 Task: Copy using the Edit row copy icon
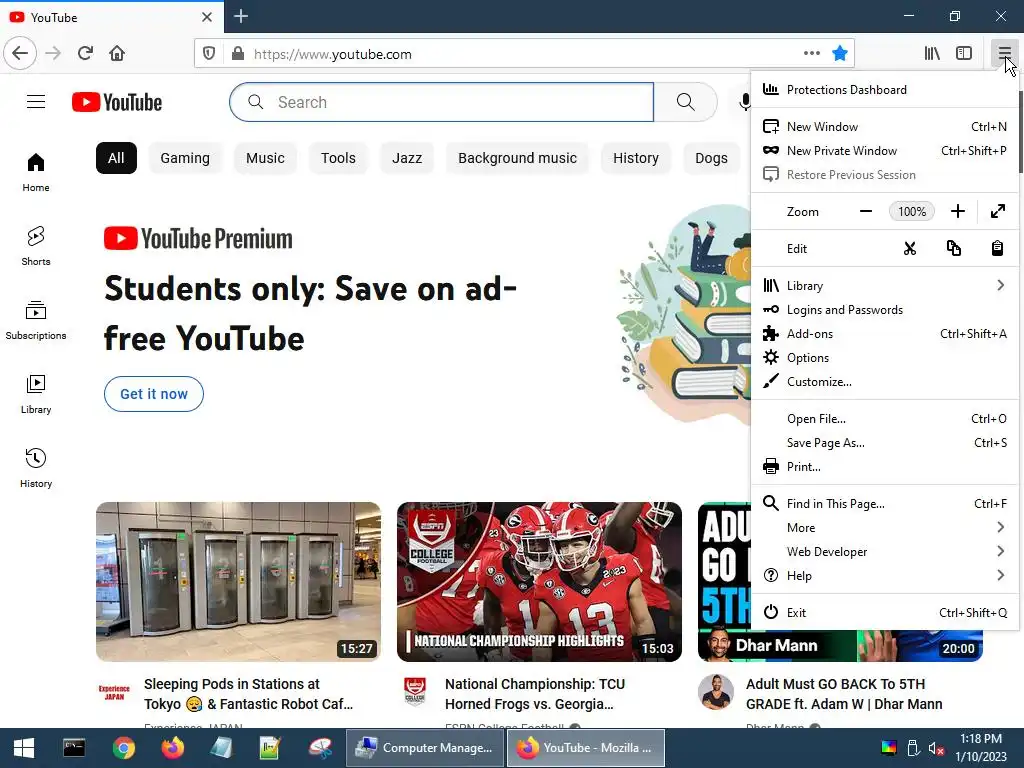click(953, 248)
